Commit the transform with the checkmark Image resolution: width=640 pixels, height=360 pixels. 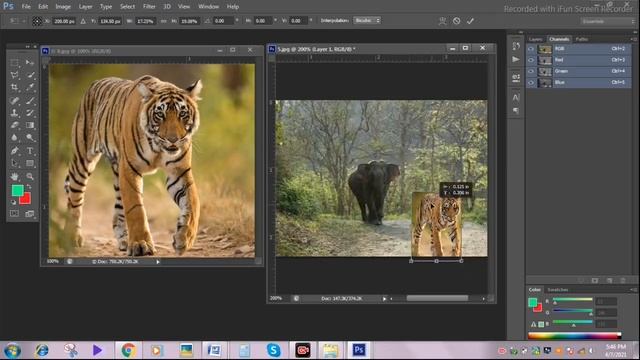(x=470, y=21)
